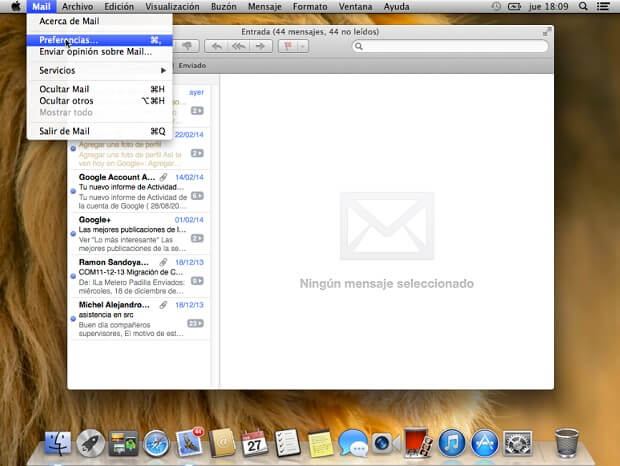The image size is (620, 466).
Task: Expand thread badge on the ayer message
Action: (197, 111)
